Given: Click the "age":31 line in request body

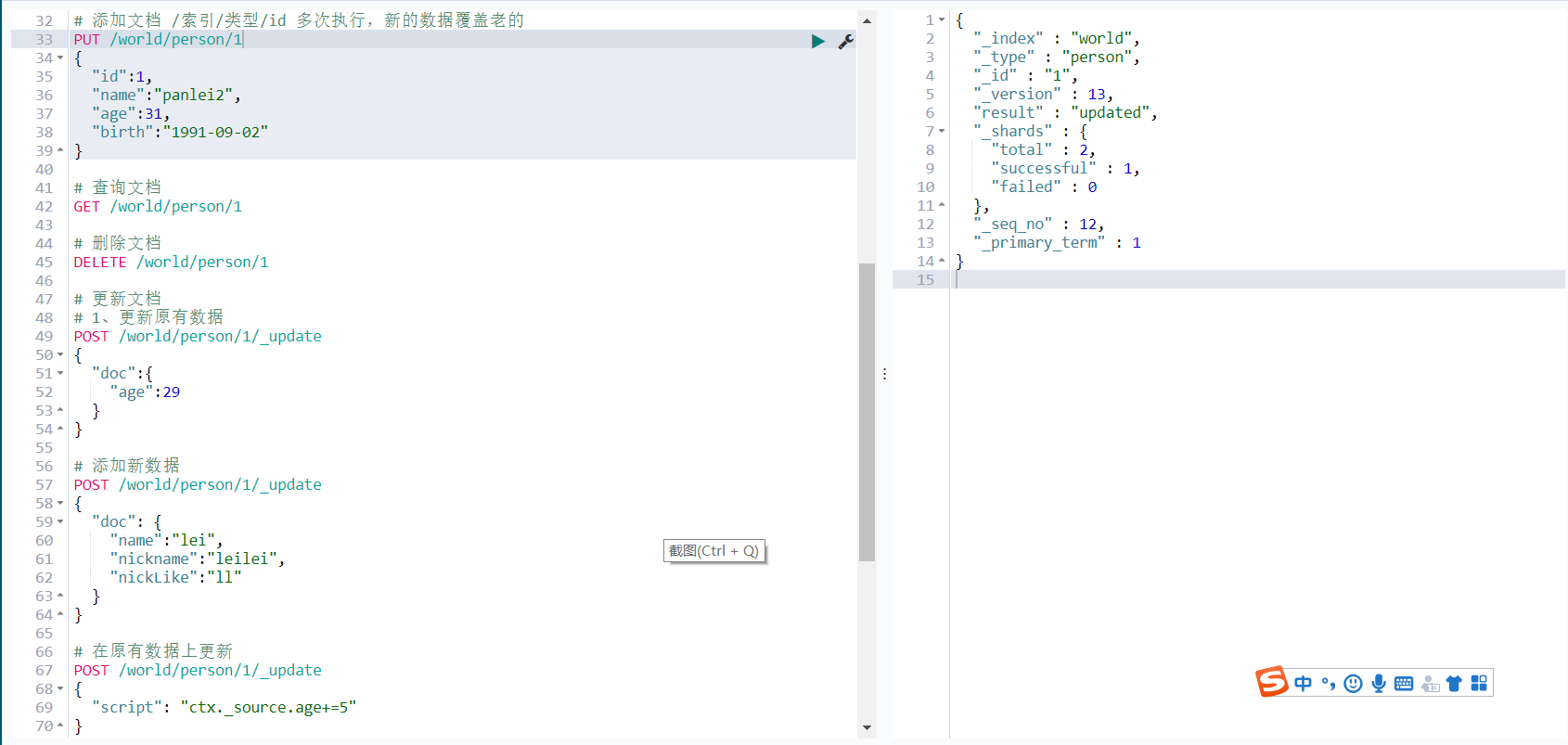Looking at the screenshot, I should pyautogui.click(x=131, y=113).
